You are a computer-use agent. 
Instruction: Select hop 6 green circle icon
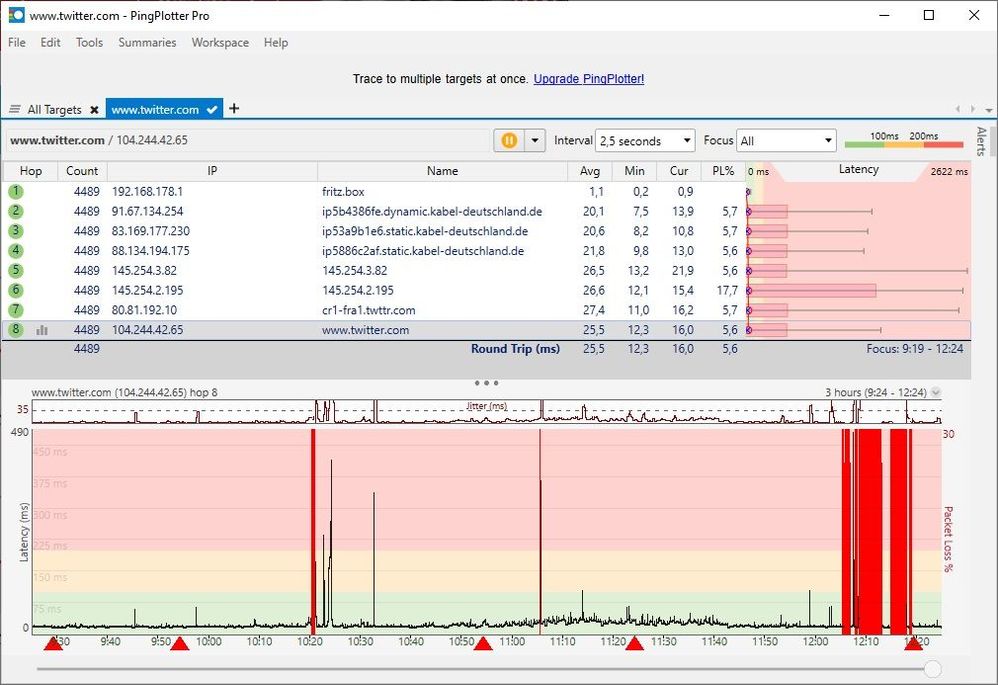click(15, 290)
